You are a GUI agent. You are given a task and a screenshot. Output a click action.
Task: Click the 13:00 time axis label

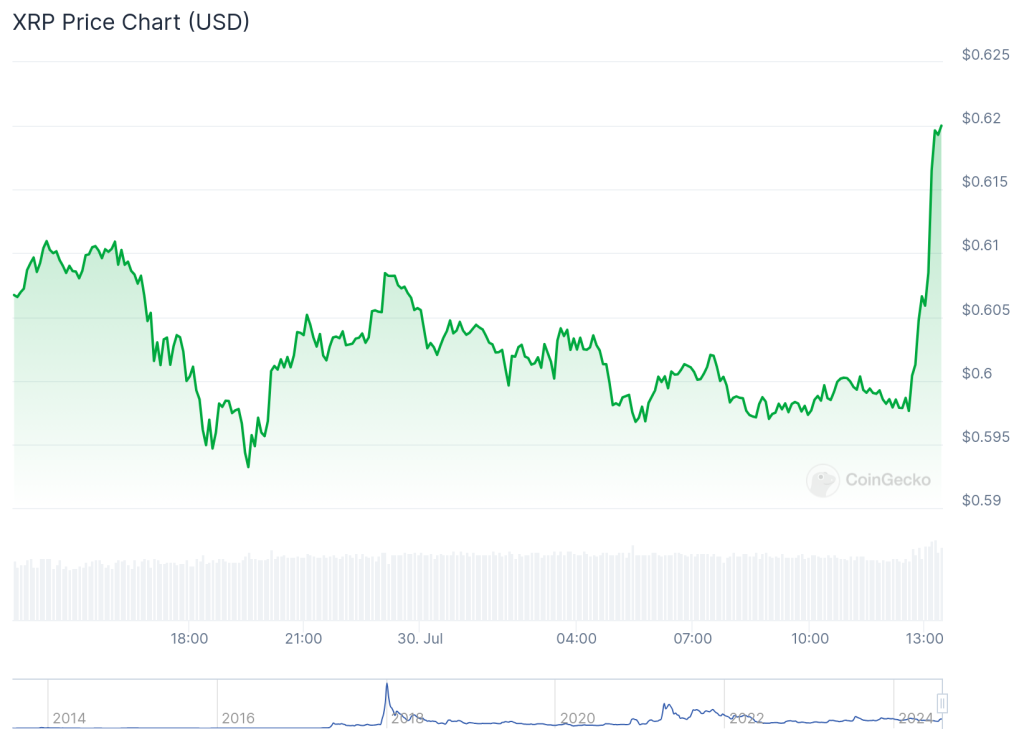click(924, 638)
